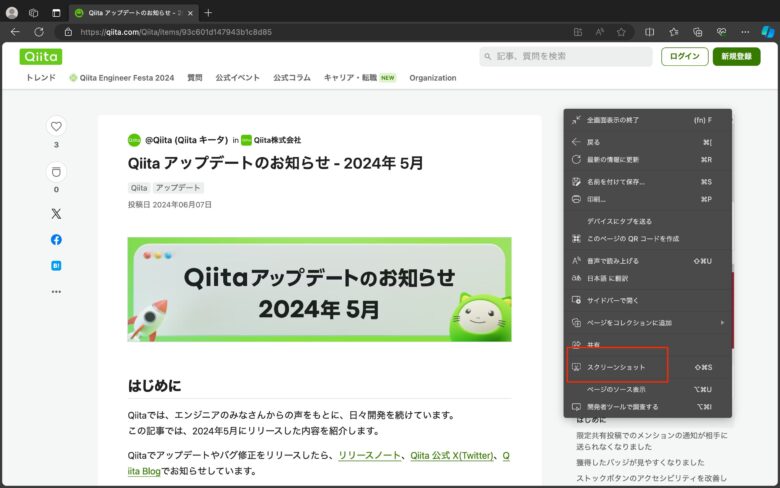Select 音声で読み上げる in context menu
This screenshot has height=488, width=780.
(x=647, y=261)
